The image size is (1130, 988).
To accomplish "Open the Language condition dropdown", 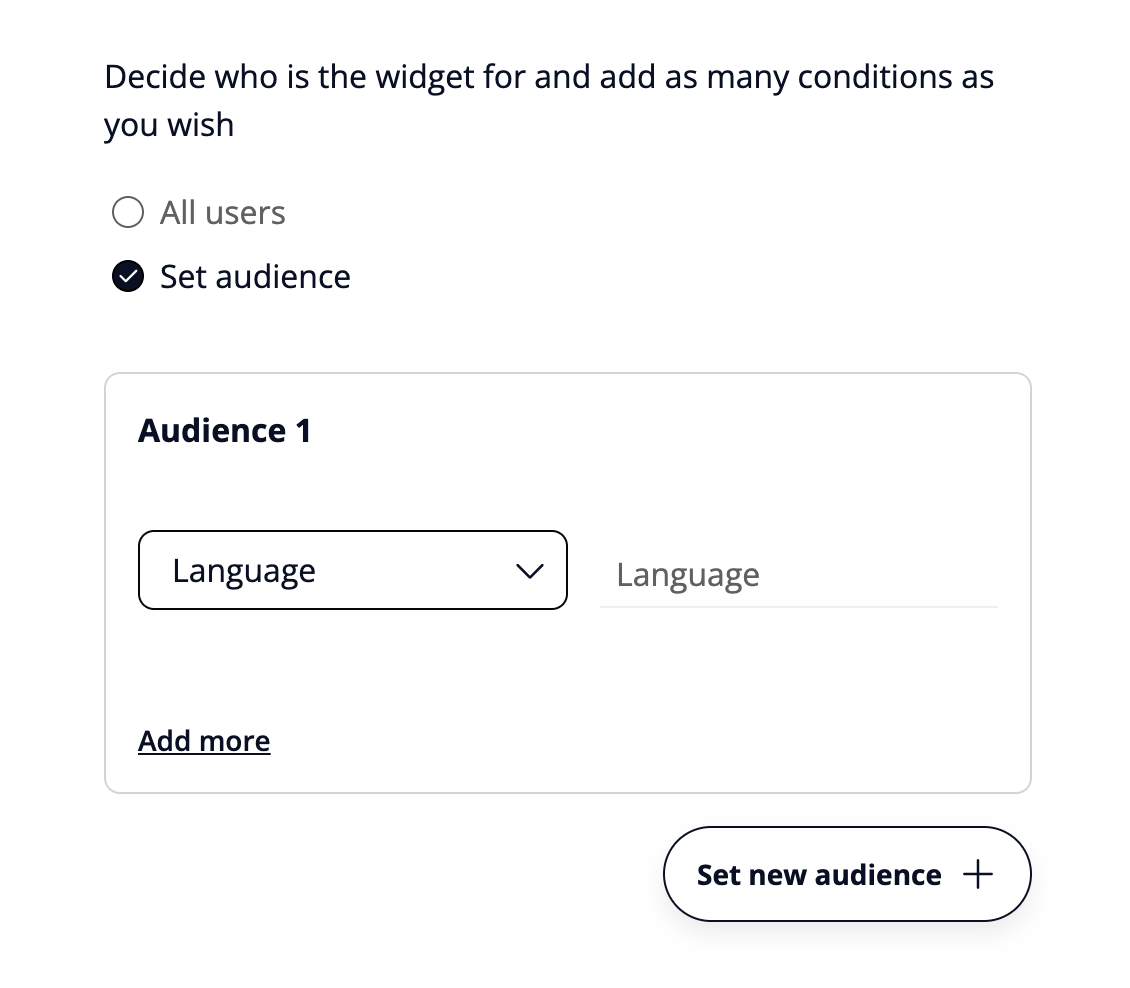I will coord(352,570).
